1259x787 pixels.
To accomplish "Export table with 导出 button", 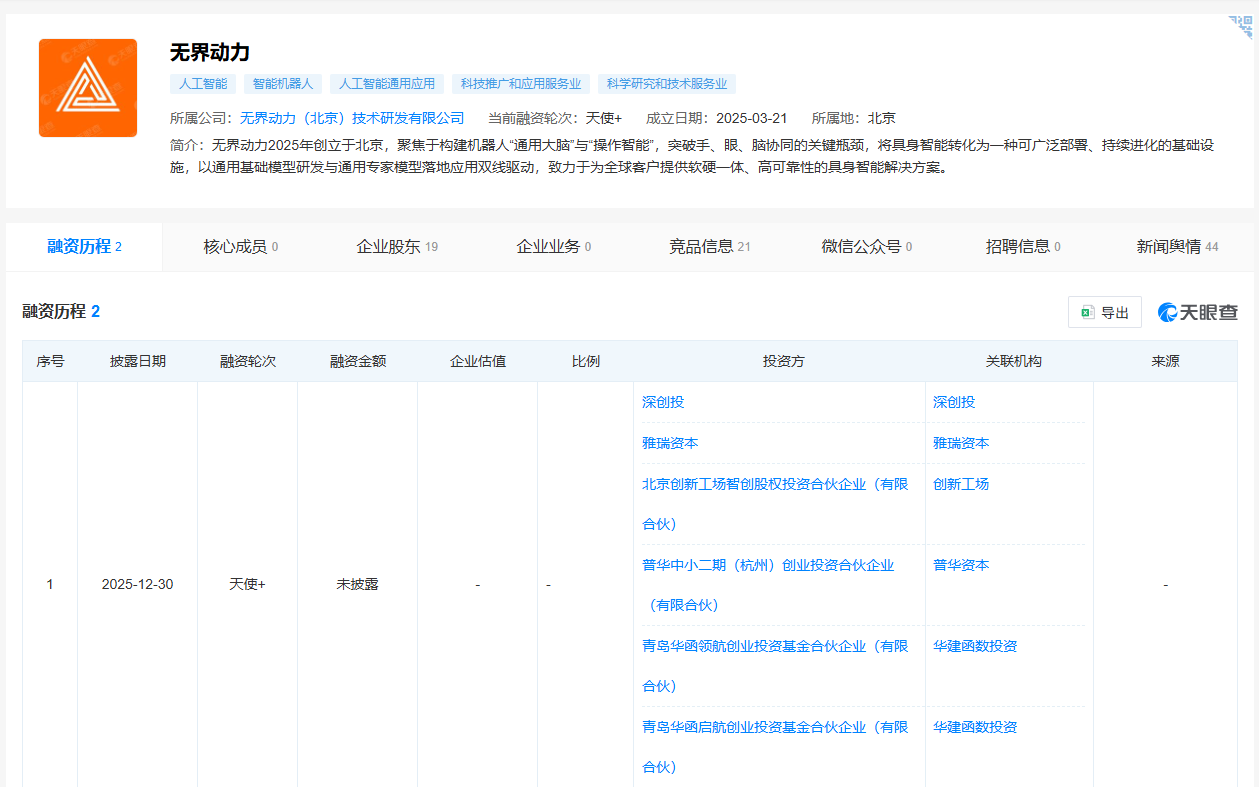I will [x=1105, y=313].
